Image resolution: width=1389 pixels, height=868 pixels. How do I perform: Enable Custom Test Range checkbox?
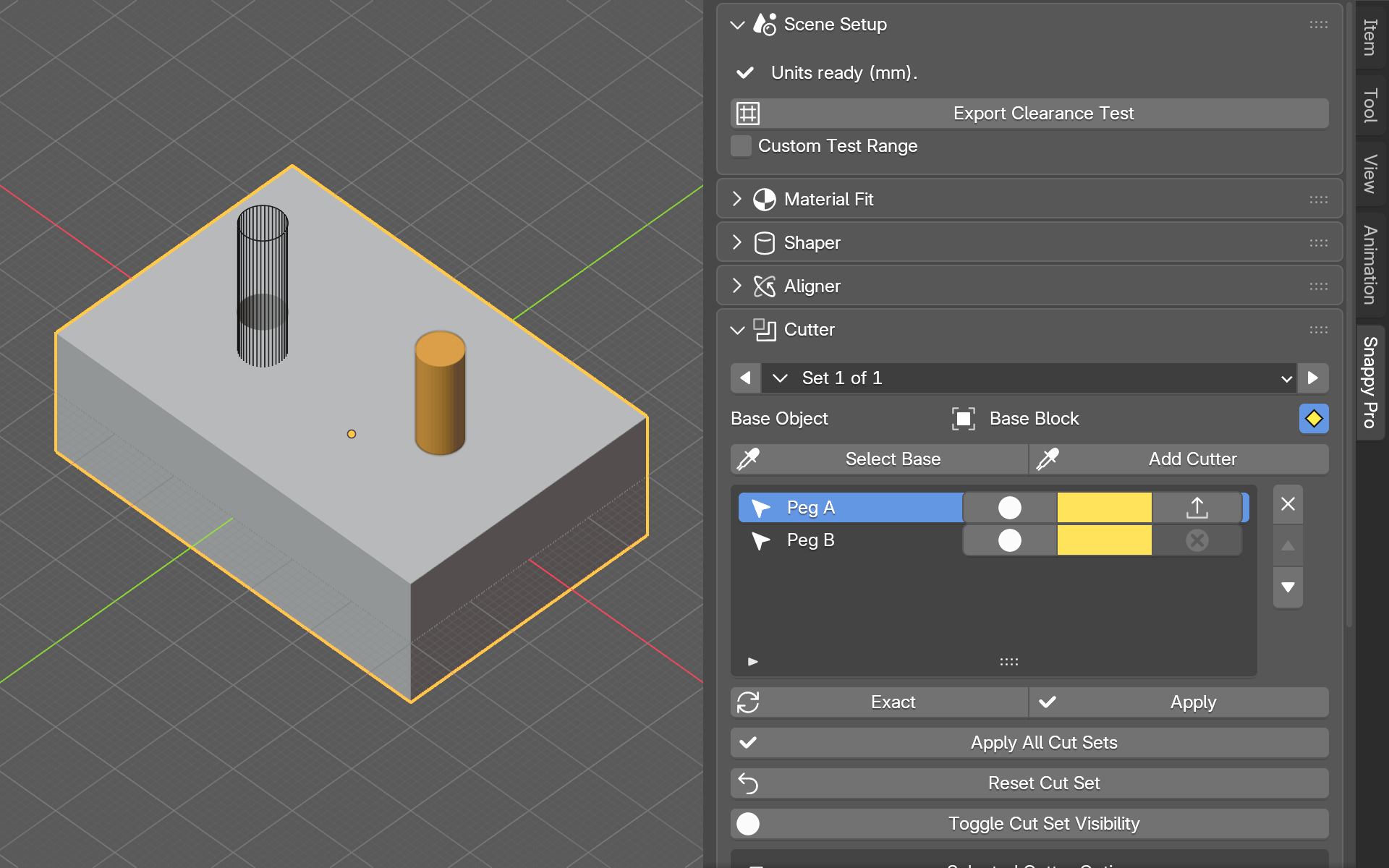(x=741, y=146)
